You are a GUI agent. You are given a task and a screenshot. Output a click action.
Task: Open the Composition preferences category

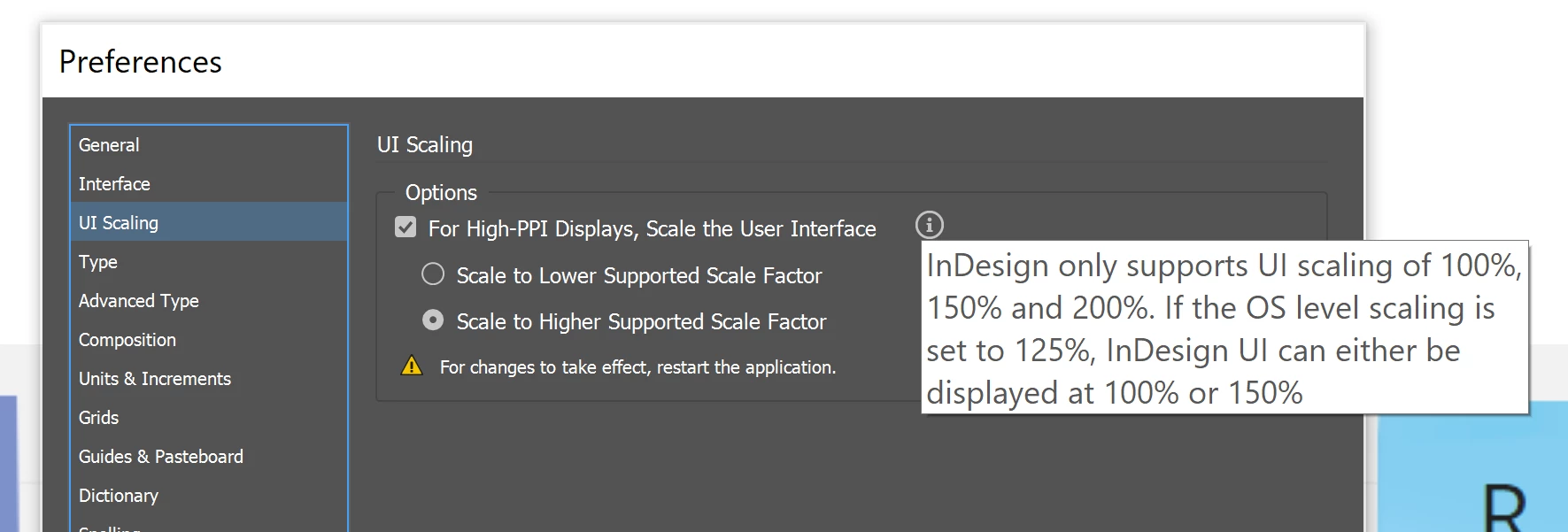tap(209, 340)
